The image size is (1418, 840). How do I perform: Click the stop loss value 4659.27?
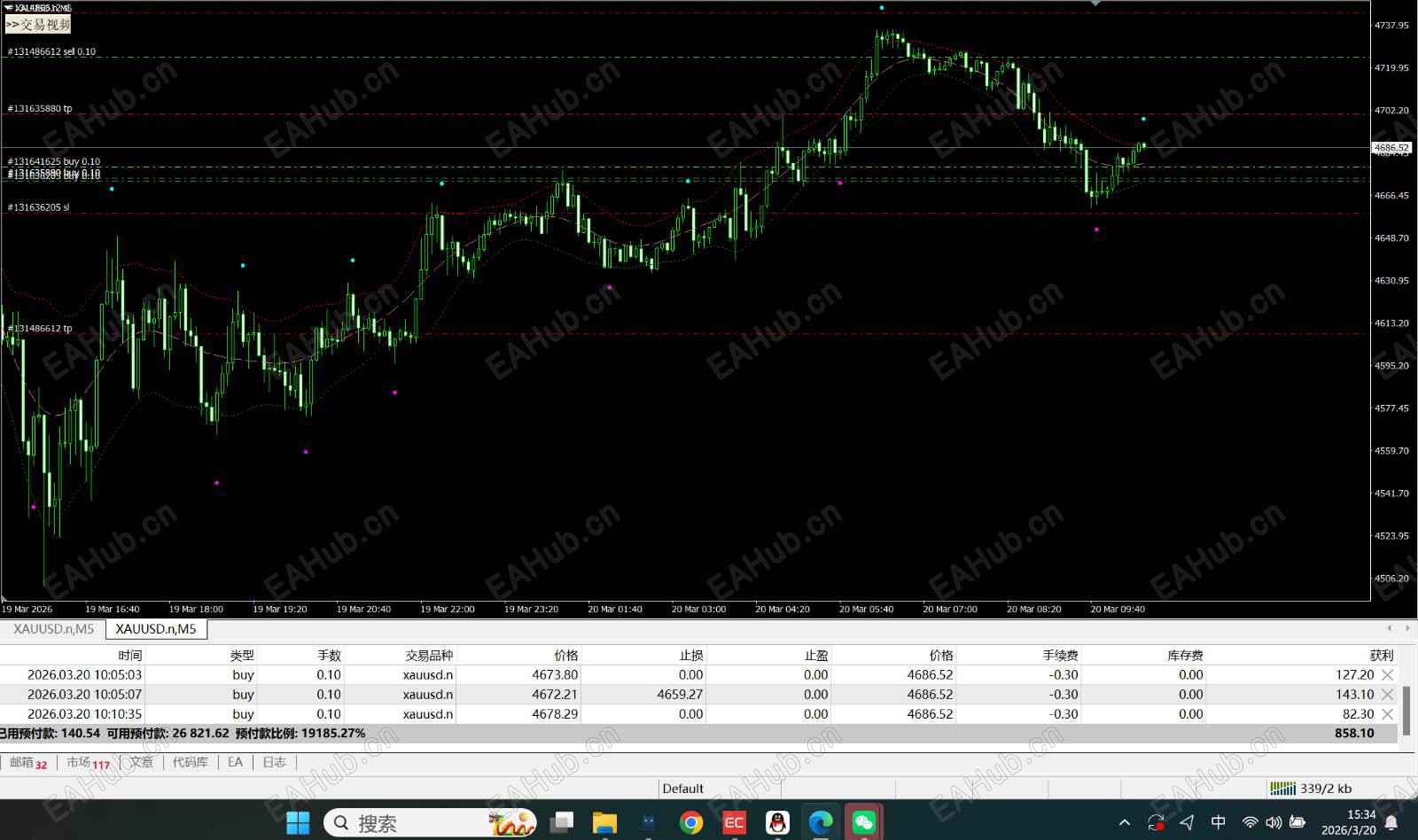click(x=680, y=695)
